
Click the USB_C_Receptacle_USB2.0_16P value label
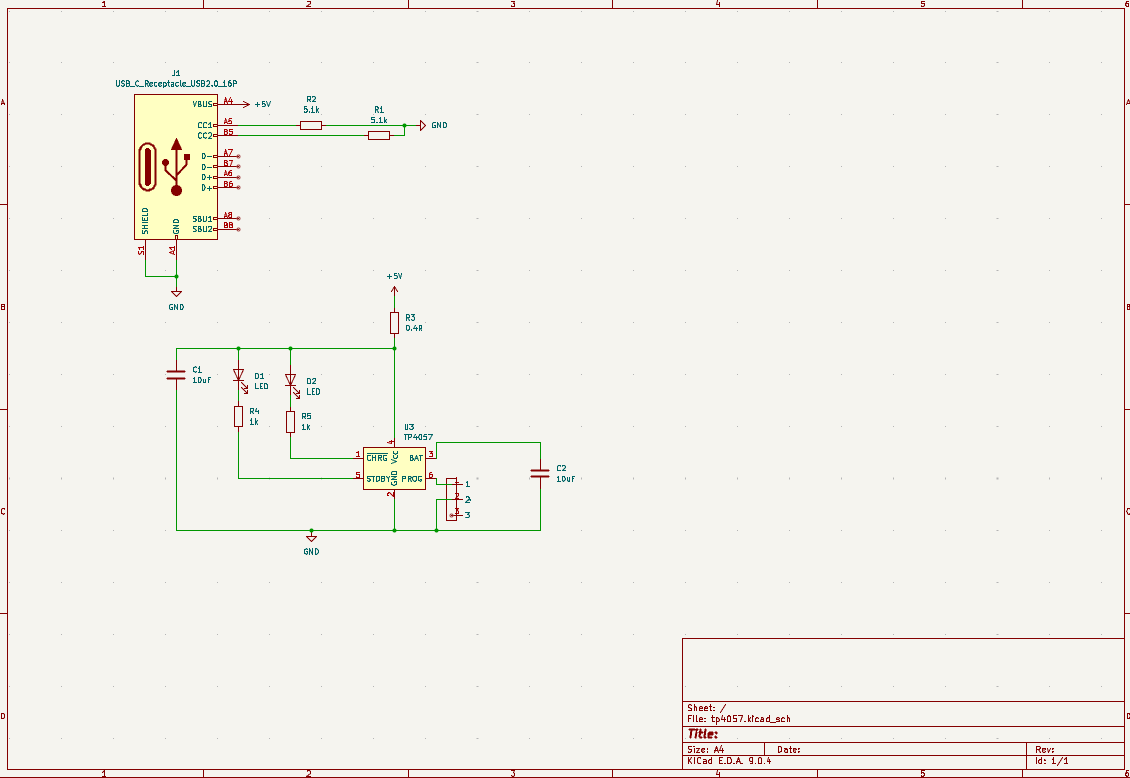[176, 84]
